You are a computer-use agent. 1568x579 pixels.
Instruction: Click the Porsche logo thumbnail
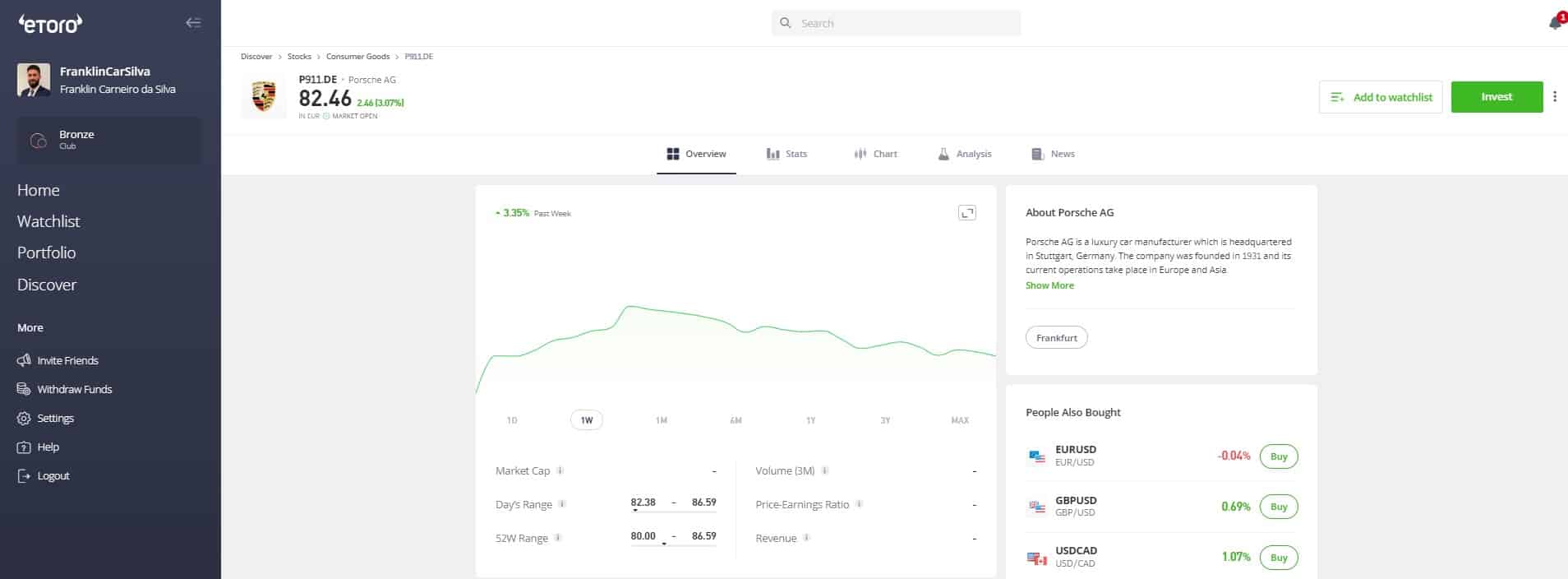263,97
